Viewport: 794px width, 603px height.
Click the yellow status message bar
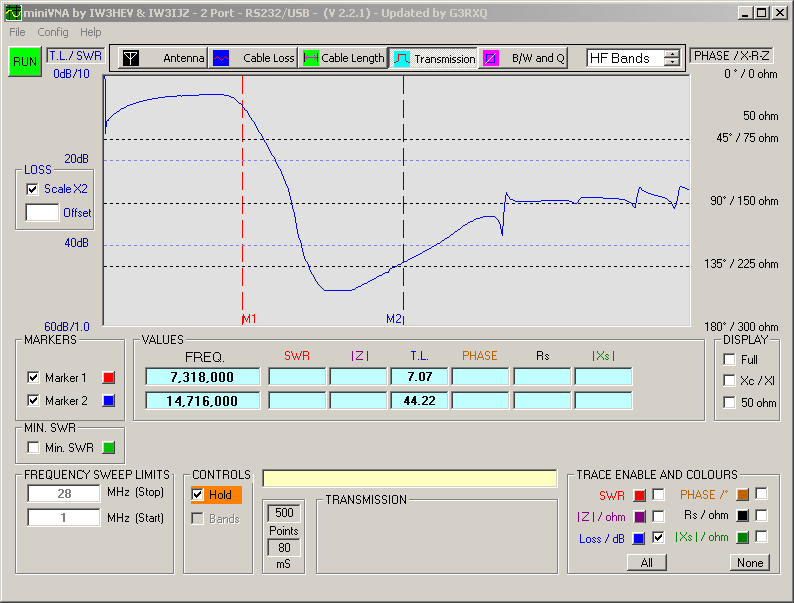point(410,478)
